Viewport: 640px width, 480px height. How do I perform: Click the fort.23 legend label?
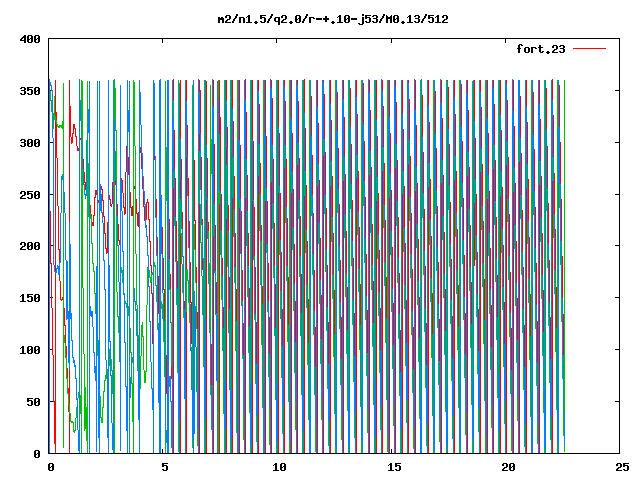(x=540, y=49)
